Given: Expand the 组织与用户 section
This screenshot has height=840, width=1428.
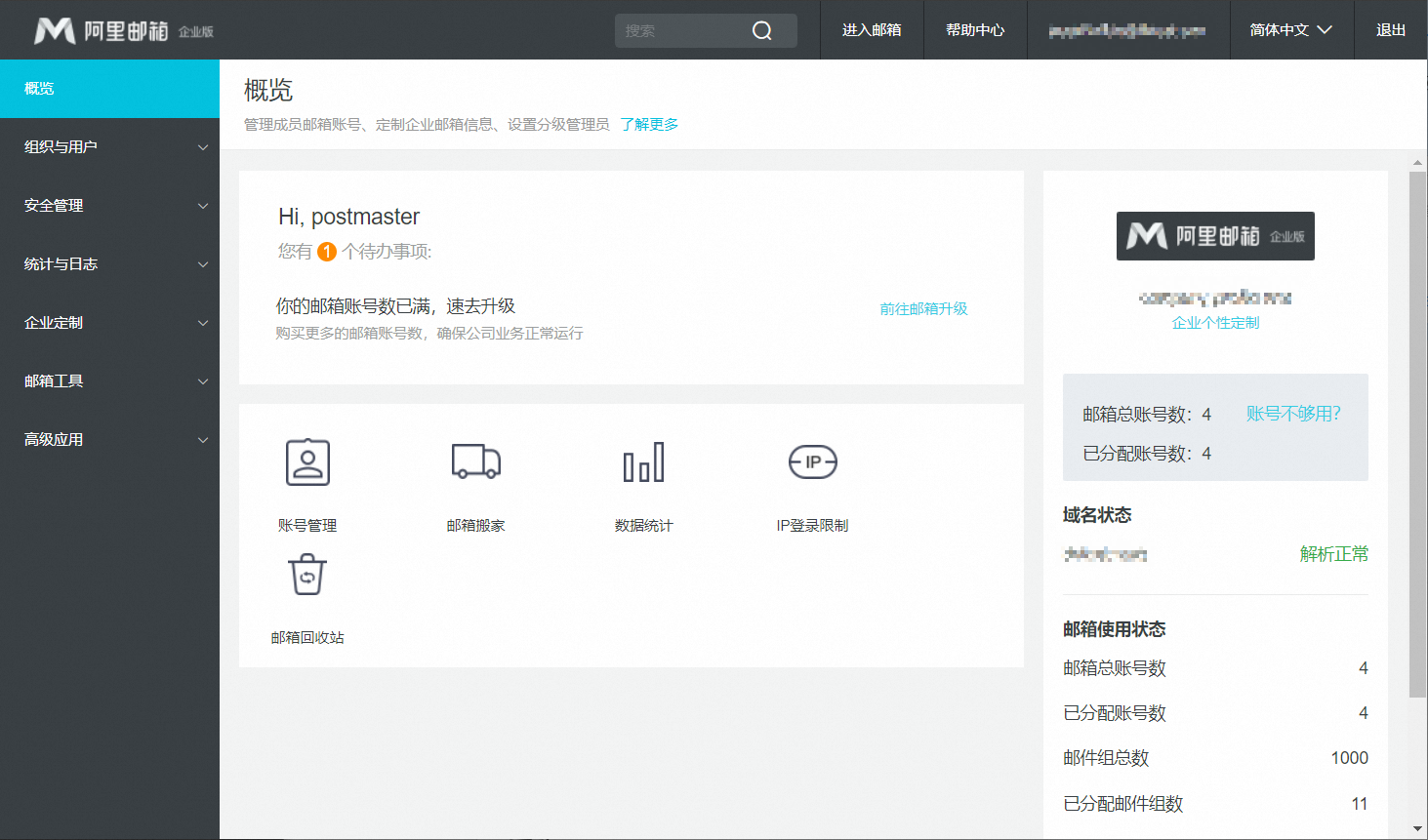Looking at the screenshot, I should [109, 146].
